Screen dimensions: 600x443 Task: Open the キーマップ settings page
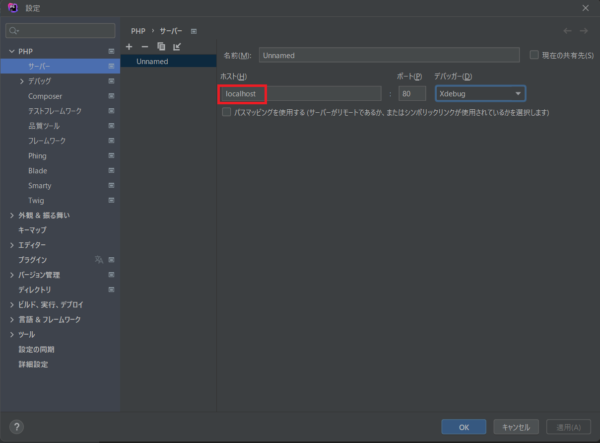[x=32, y=230]
